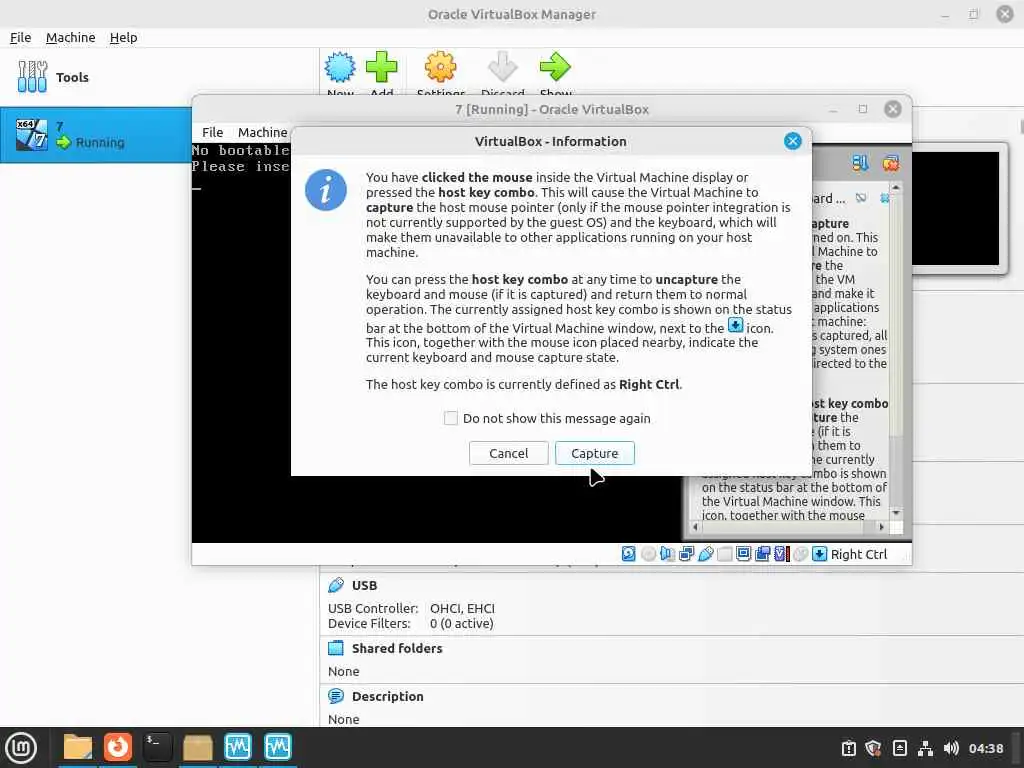Open Files manager from the taskbar
The image size is (1024, 768).
[78, 748]
